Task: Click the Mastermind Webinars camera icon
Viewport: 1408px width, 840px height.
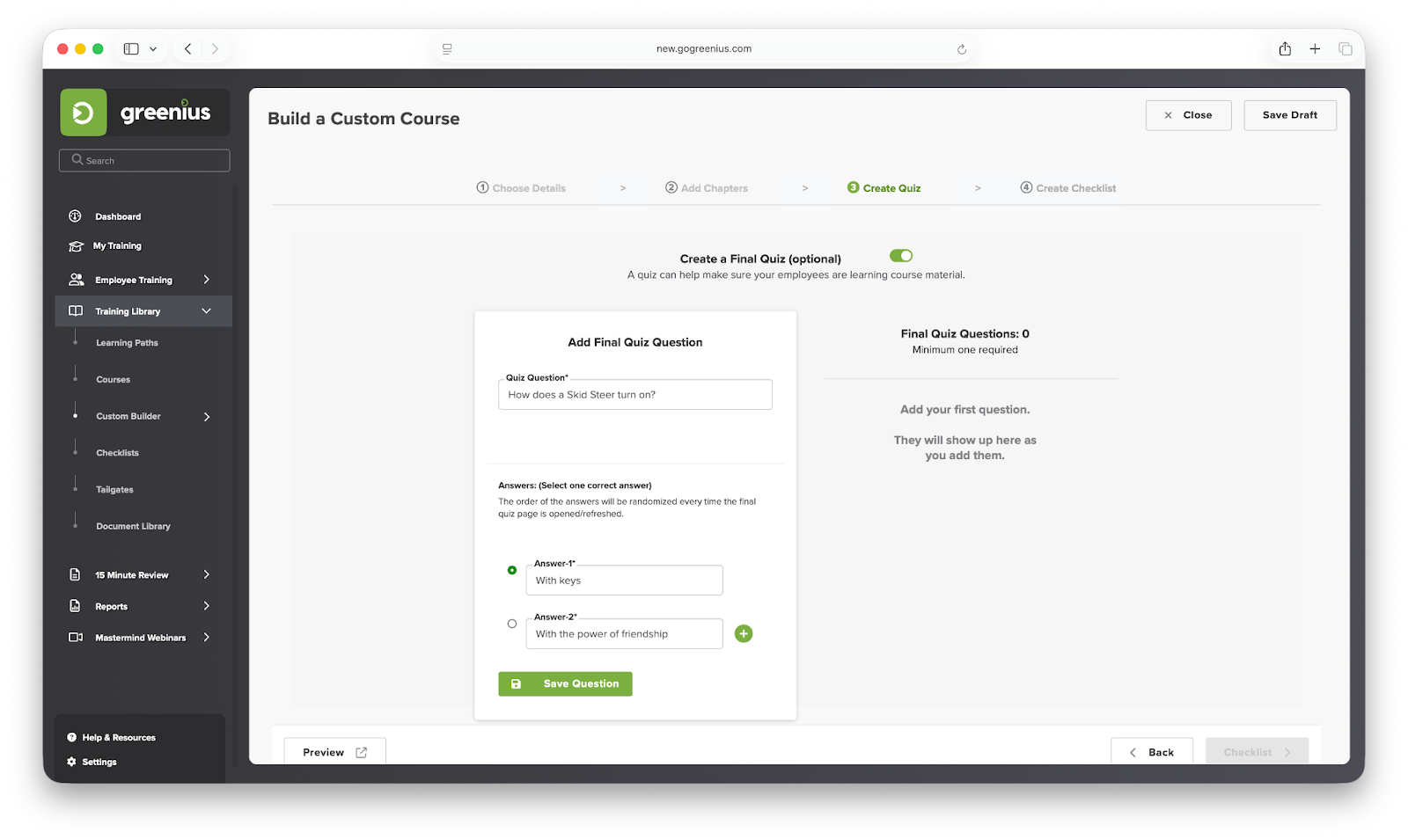Action: (76, 638)
